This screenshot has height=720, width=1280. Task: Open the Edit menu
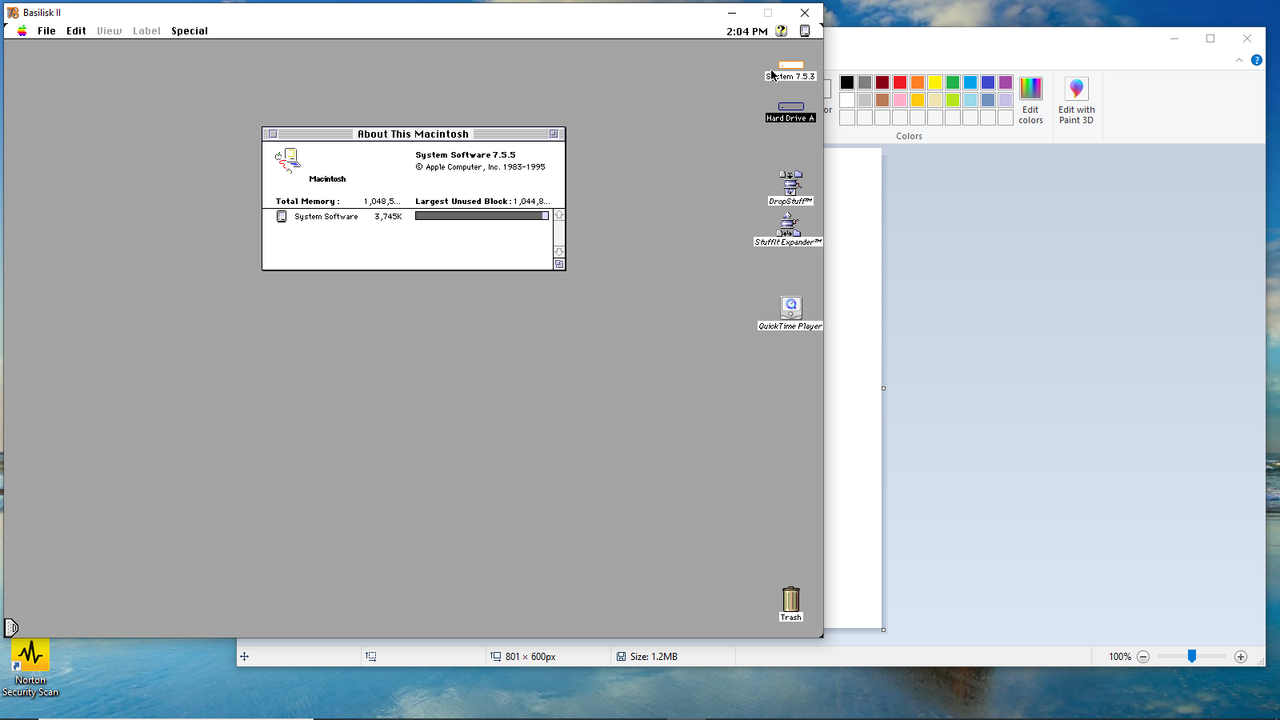[76, 31]
